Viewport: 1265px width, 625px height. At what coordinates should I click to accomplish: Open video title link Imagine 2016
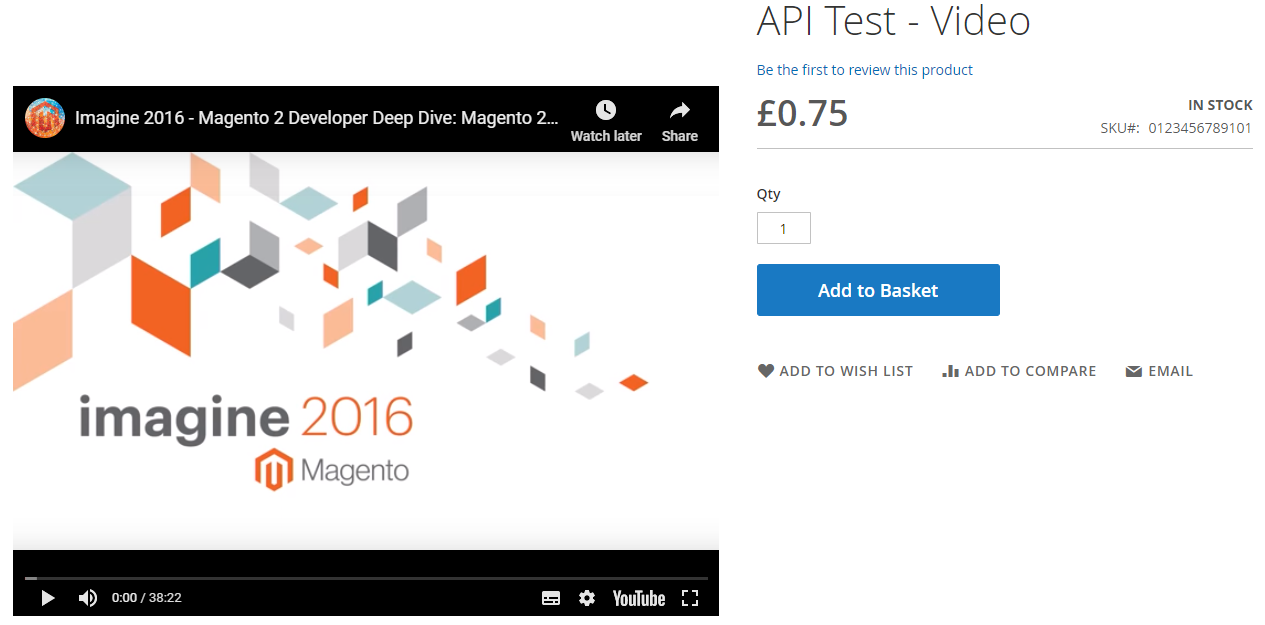(317, 118)
